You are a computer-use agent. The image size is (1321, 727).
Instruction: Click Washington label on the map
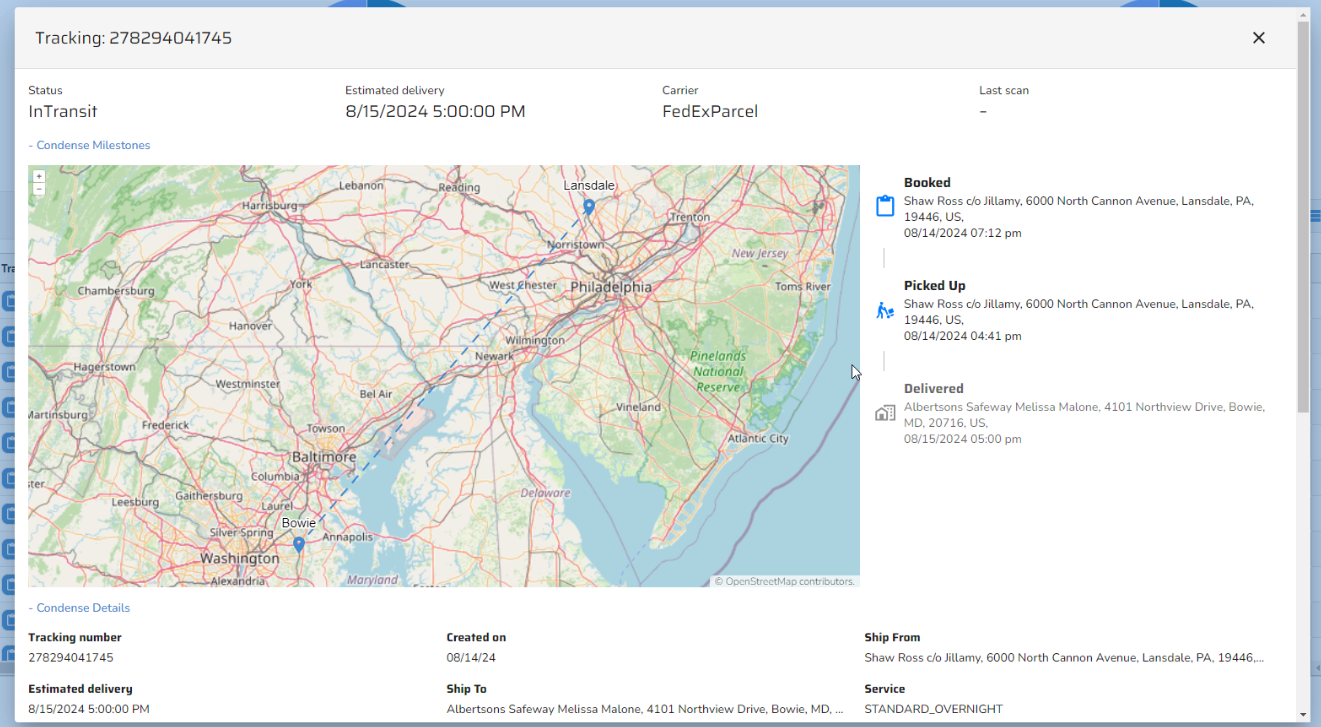click(x=240, y=558)
